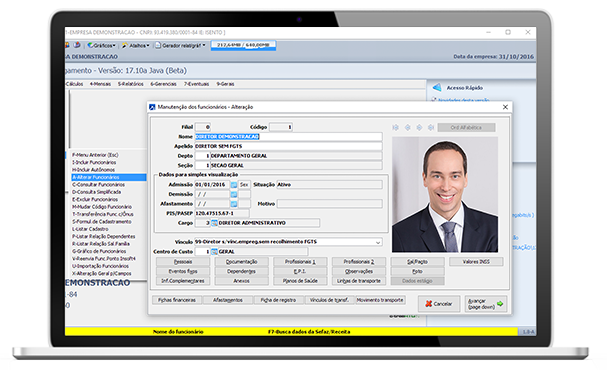607x370 pixels.
Task: Select C-Consultar Funcionários in side menu
Action: point(98,185)
